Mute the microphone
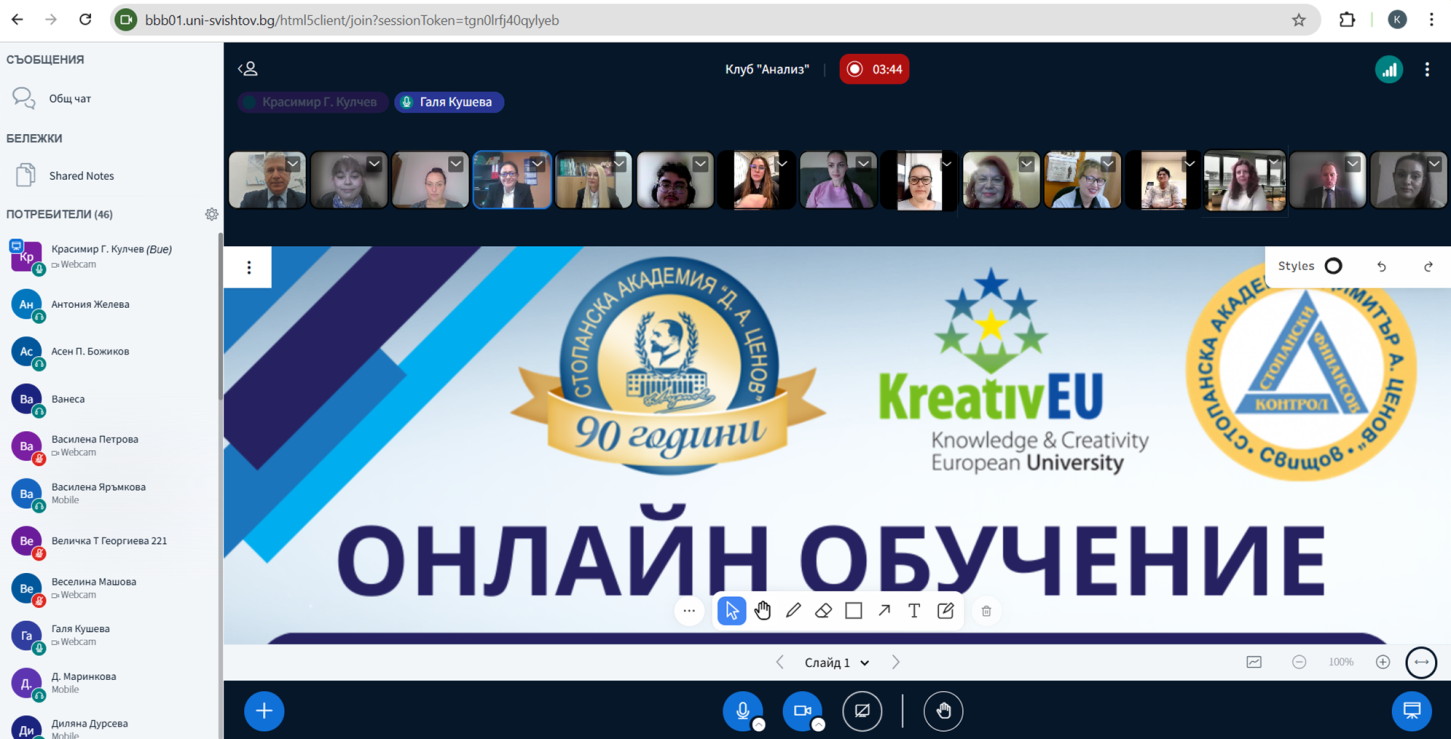Screen dimensions: 1451x739 click(742, 711)
